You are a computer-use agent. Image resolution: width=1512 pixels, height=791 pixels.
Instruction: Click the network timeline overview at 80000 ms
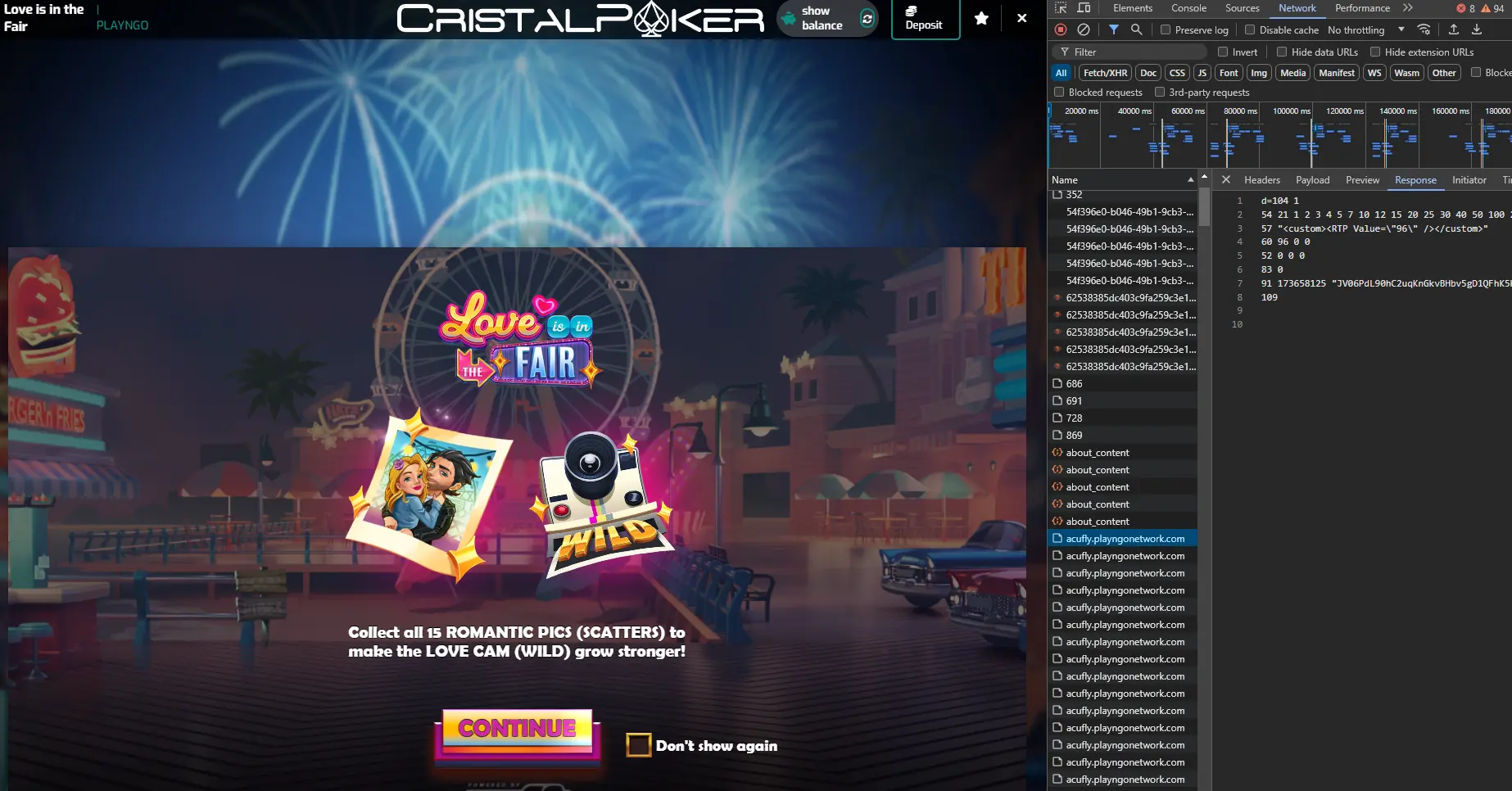(1239, 111)
